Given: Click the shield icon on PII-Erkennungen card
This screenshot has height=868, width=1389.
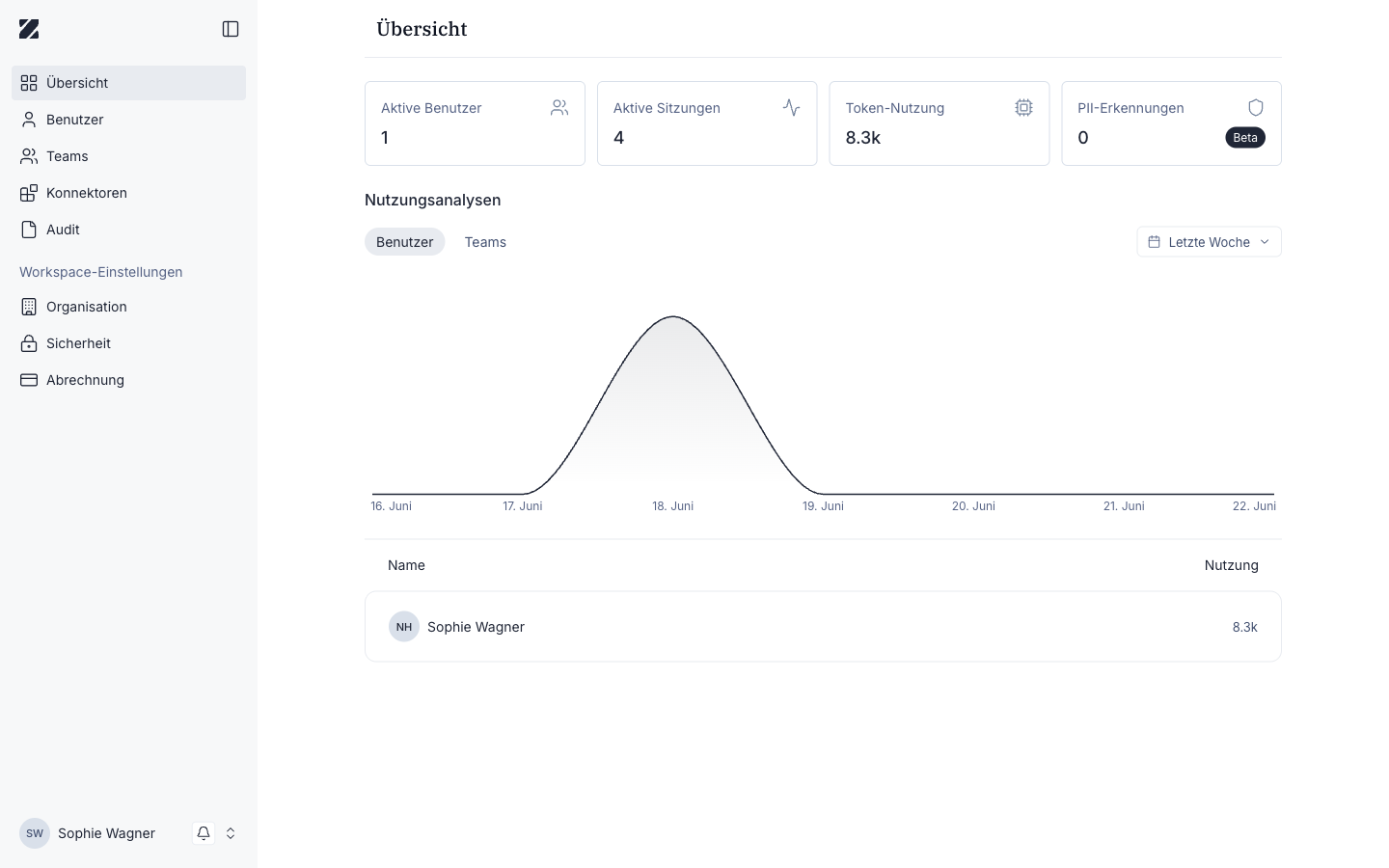Looking at the screenshot, I should click(x=1256, y=108).
